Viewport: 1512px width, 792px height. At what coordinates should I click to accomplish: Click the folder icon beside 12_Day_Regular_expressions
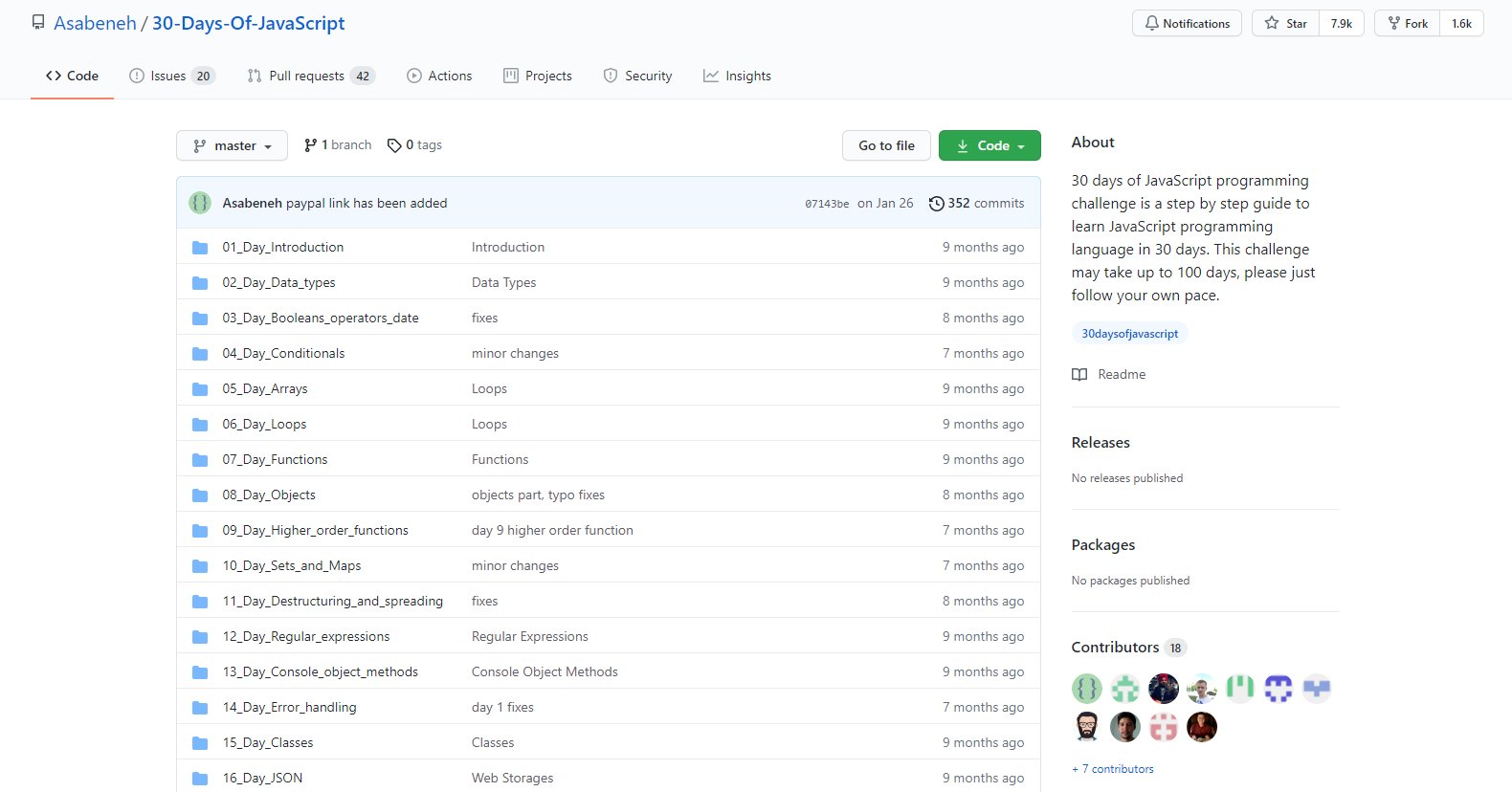200,637
